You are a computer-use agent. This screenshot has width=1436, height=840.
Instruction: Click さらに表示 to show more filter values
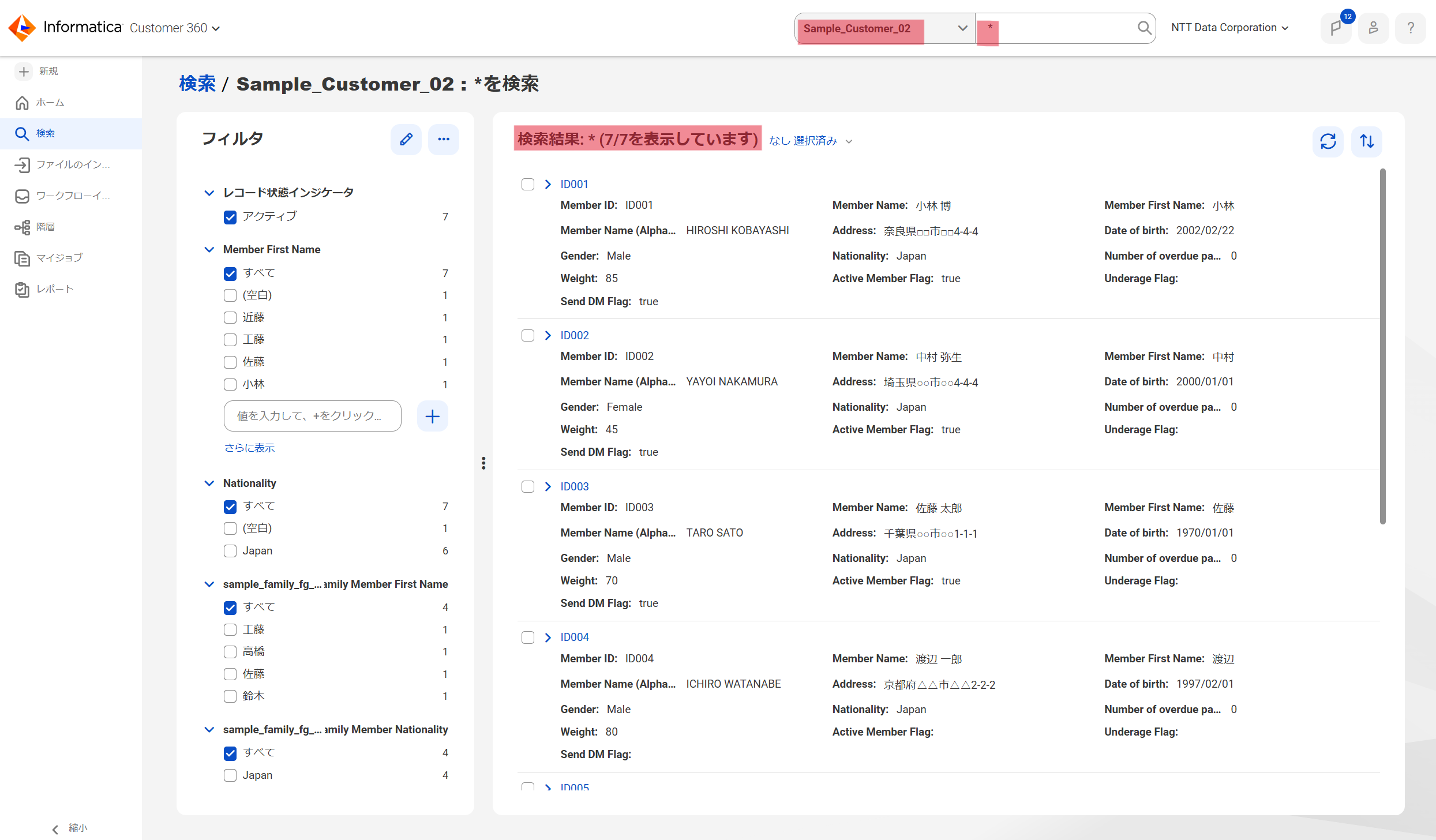click(x=249, y=447)
